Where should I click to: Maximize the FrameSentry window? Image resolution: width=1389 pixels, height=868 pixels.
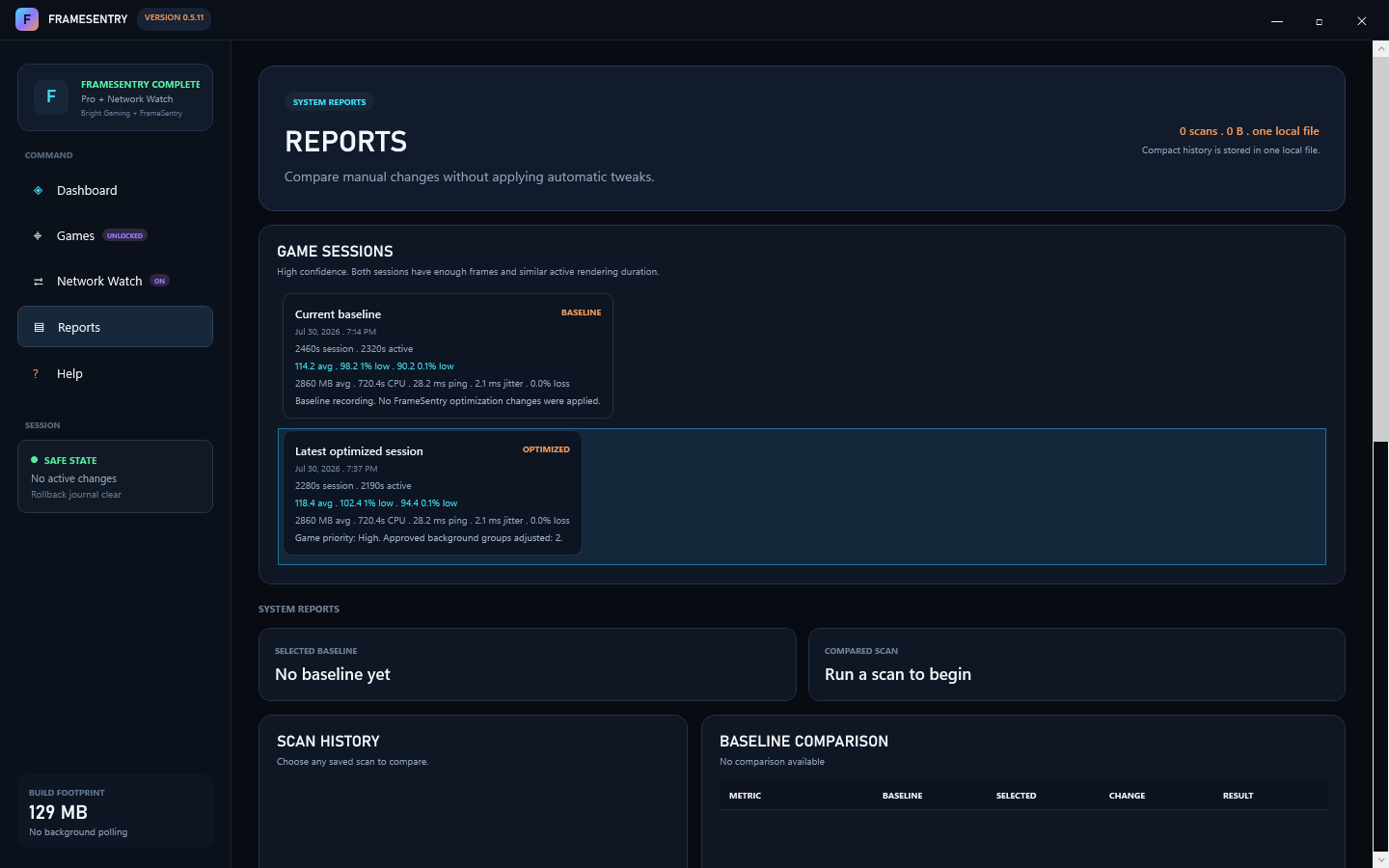pos(1319,20)
